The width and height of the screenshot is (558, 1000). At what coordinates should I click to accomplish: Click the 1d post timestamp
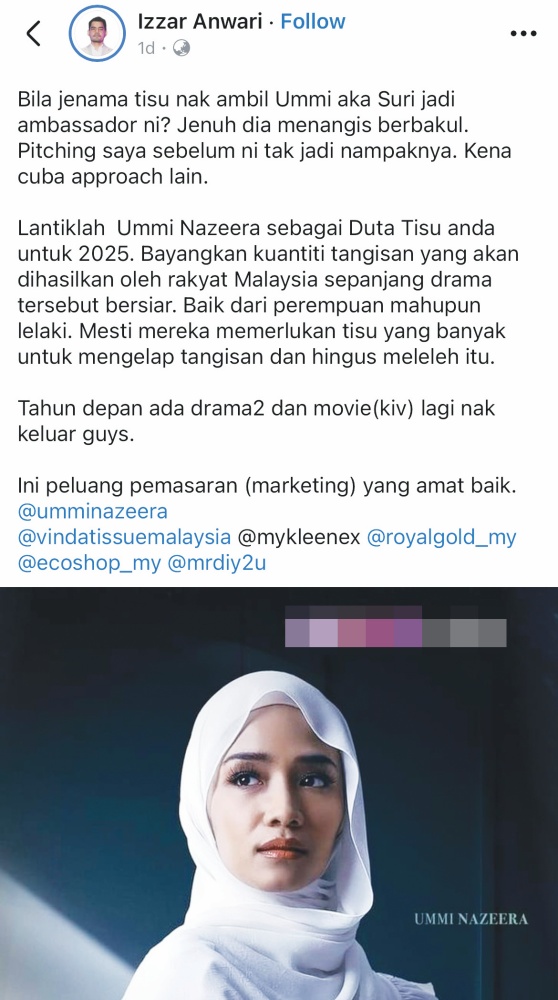146,48
